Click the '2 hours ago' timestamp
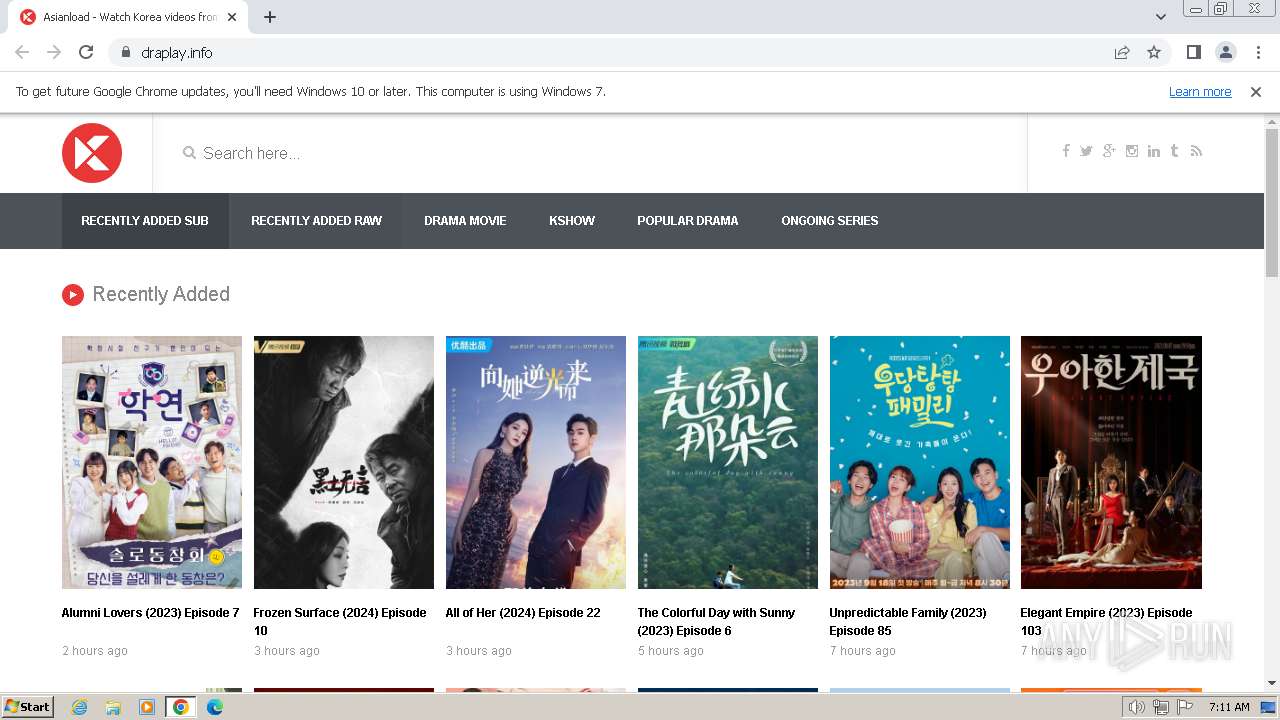This screenshot has height=720, width=1280. 95,651
